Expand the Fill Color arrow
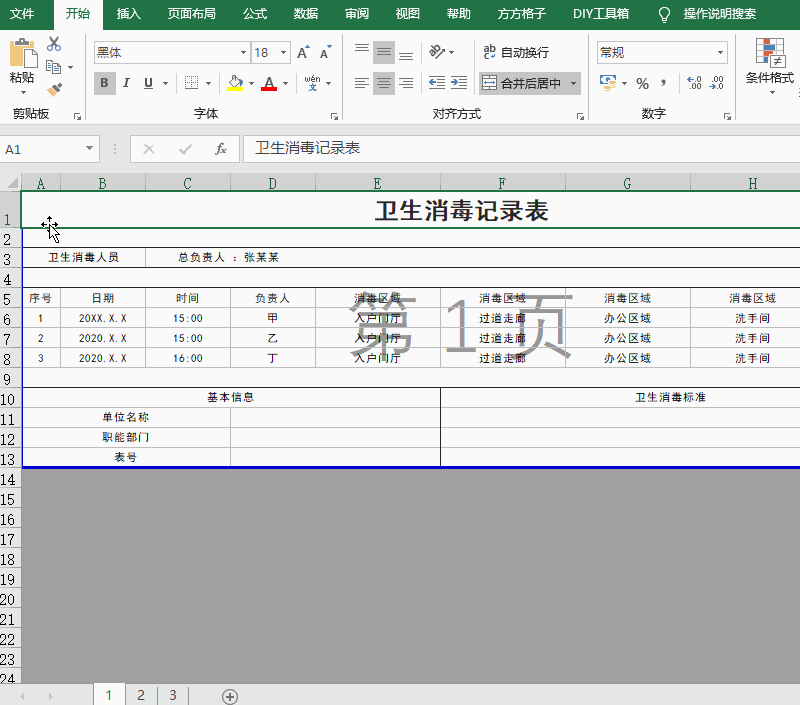Screen dimensions: 800x705 [251, 83]
